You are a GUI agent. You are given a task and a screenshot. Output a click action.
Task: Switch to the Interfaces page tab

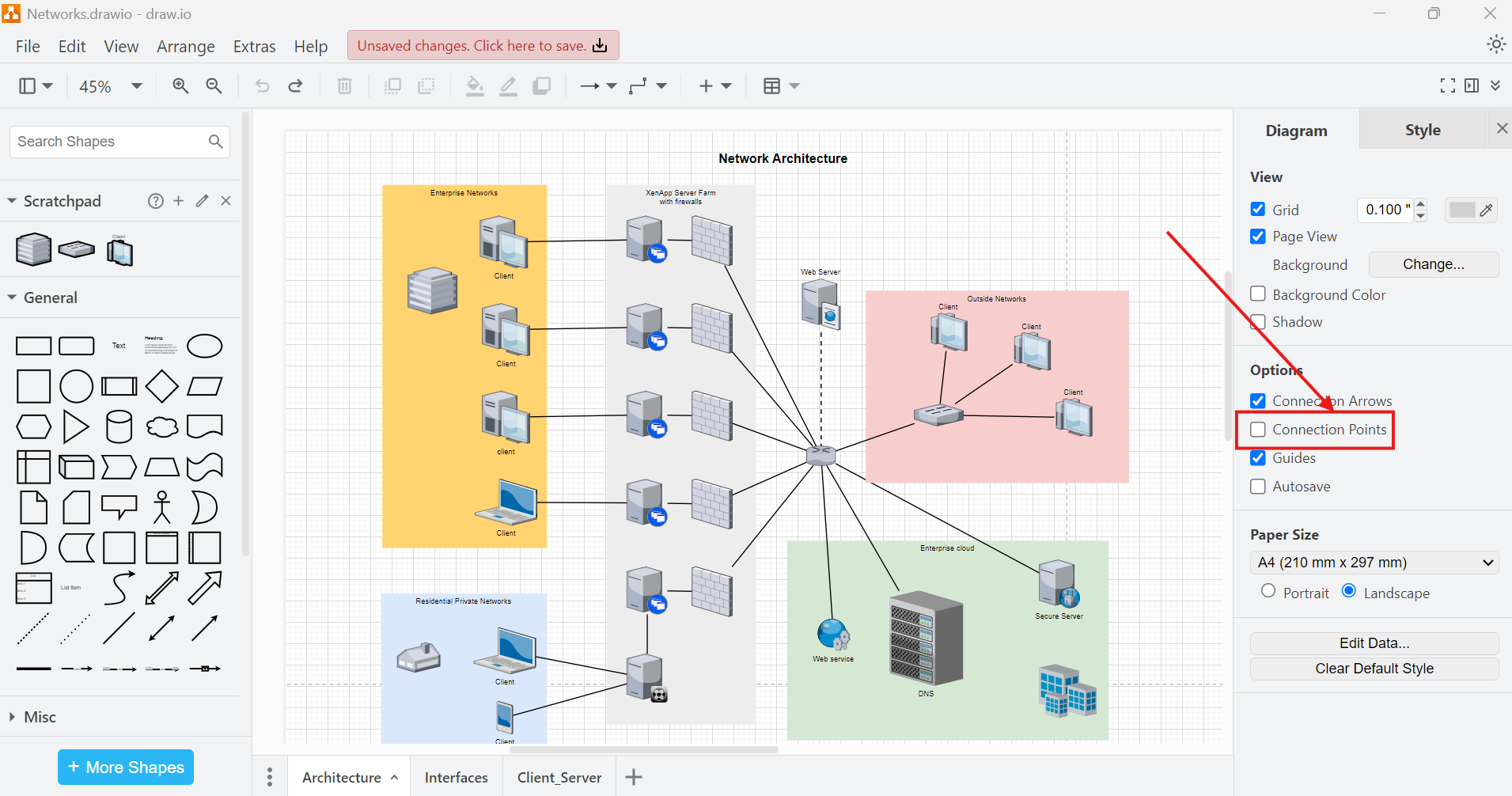[456, 777]
